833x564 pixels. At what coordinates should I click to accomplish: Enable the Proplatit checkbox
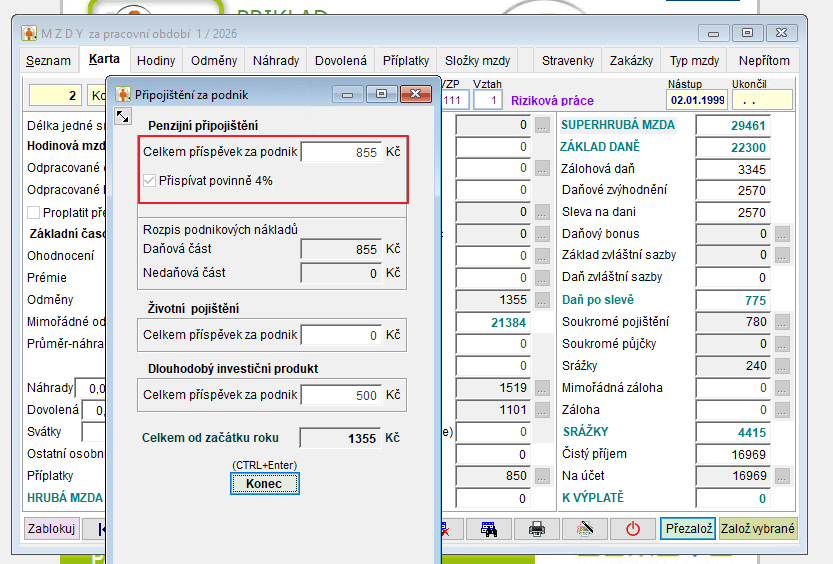point(34,212)
